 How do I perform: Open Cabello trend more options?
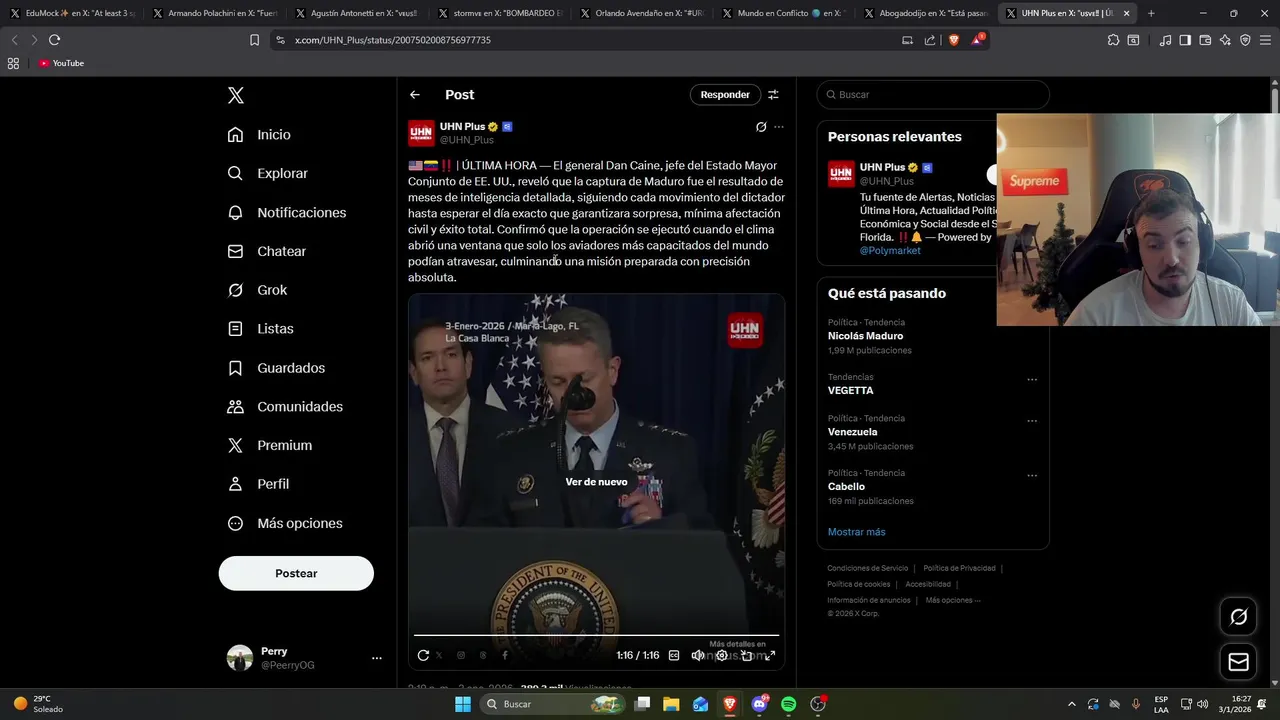point(1032,476)
